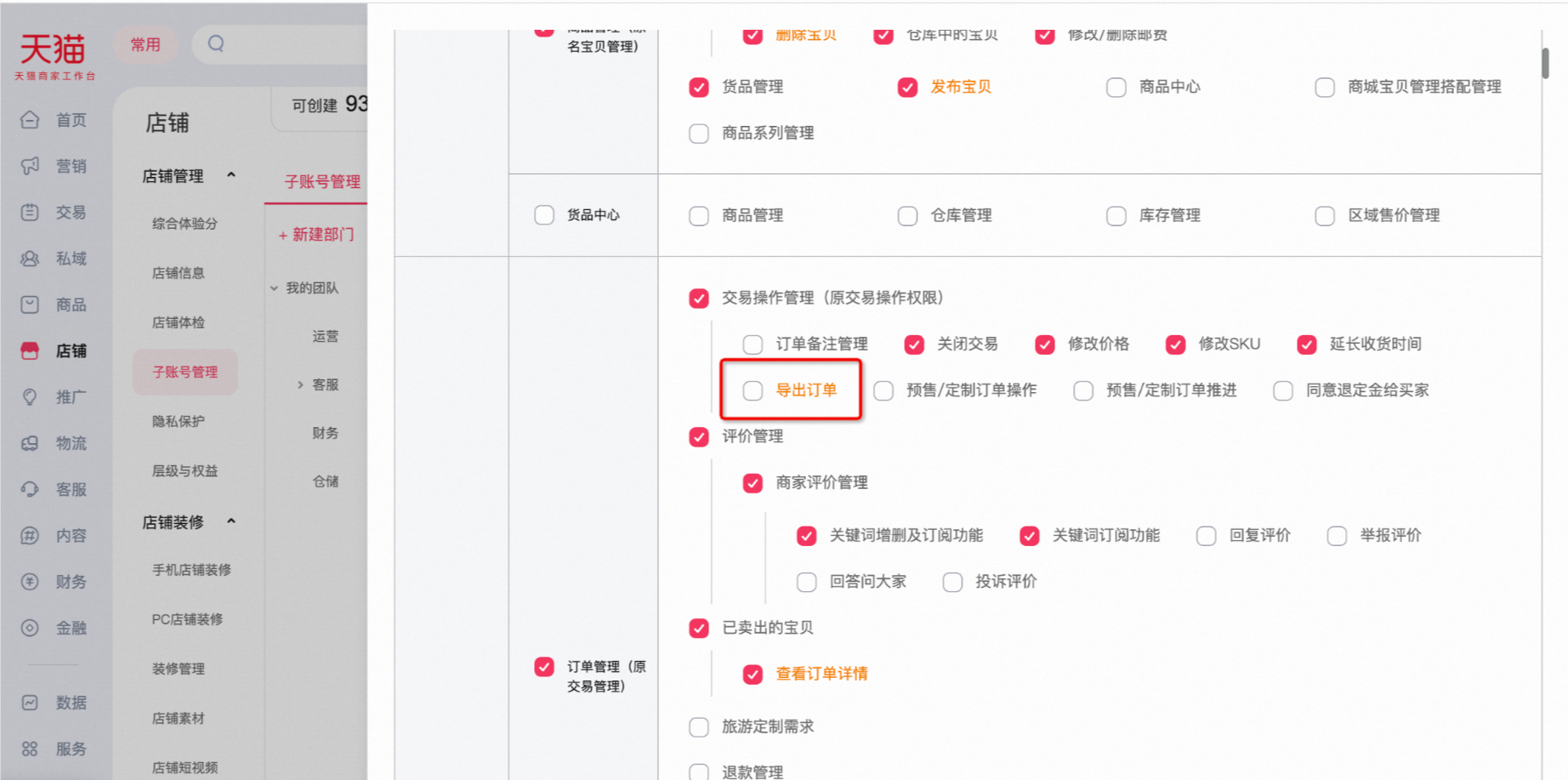The image size is (1568, 780).
Task: Expand the 客服 department node
Action: tap(300, 384)
